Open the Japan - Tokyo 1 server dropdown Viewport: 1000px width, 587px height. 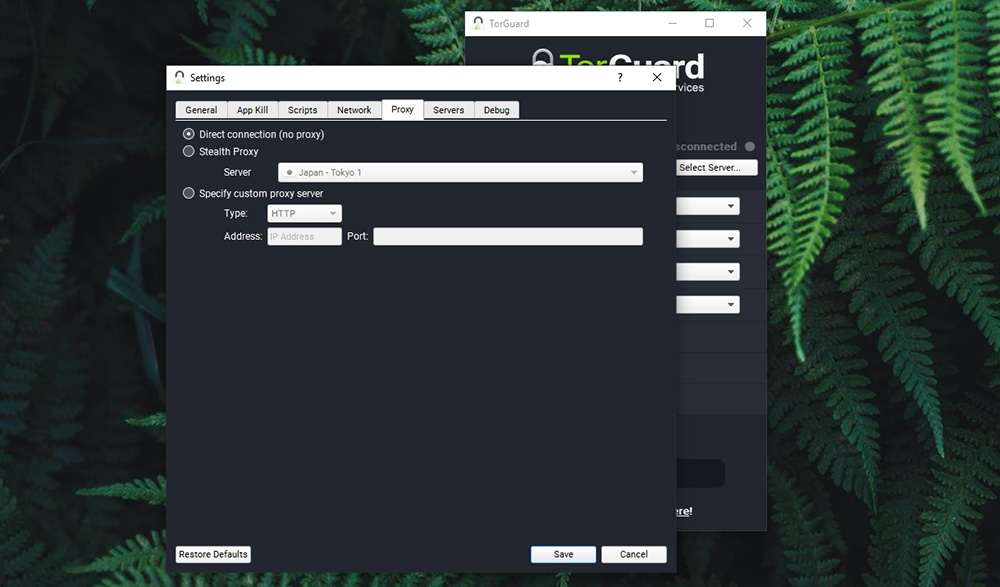click(x=460, y=172)
